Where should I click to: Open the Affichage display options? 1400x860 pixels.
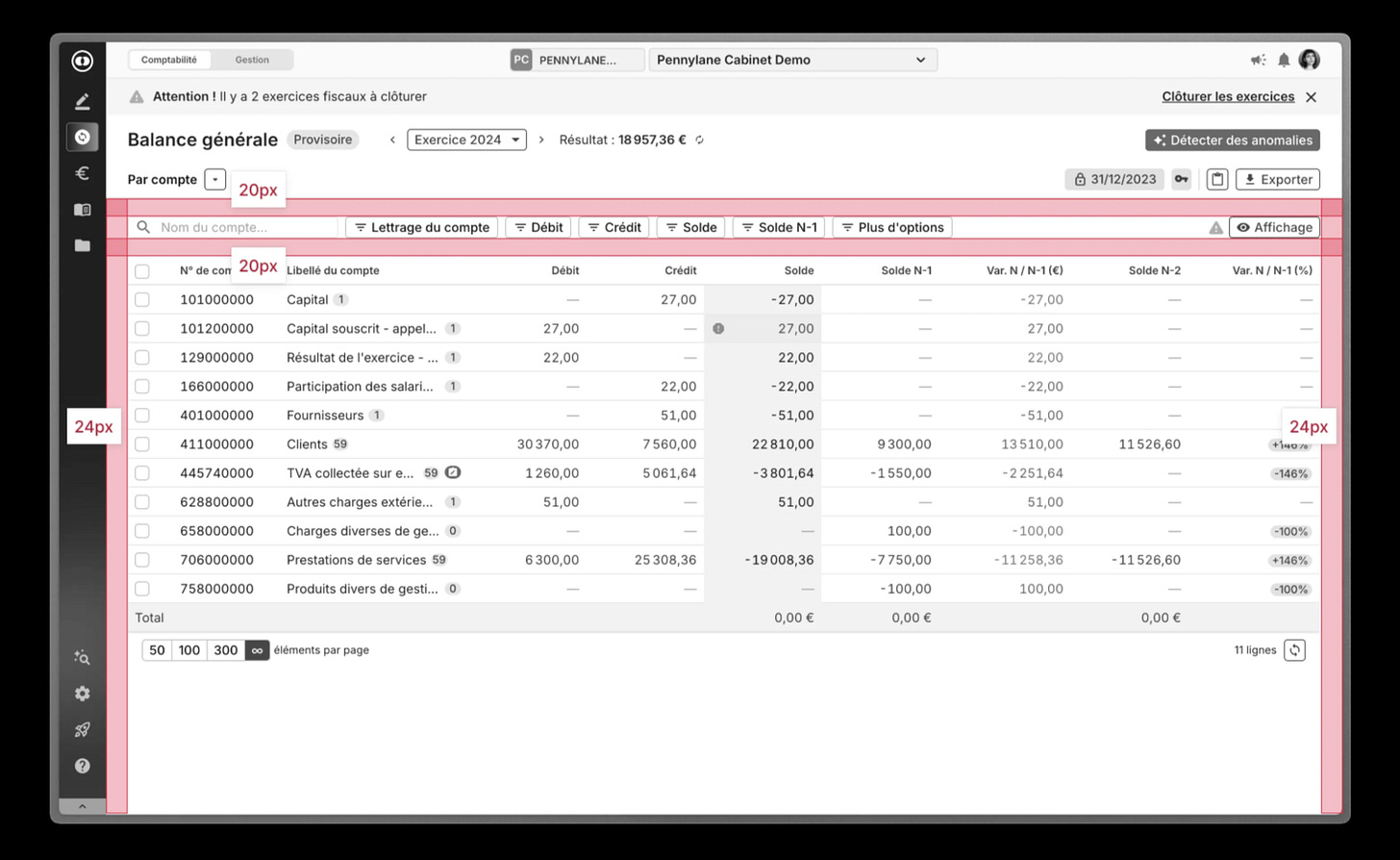(1274, 228)
